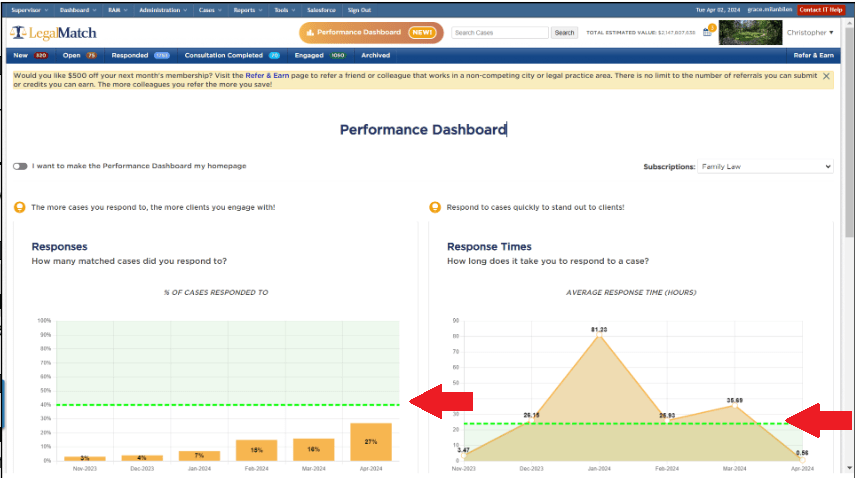This screenshot has width=855, height=478.
Task: Open the Reports menu
Action: (246, 9)
